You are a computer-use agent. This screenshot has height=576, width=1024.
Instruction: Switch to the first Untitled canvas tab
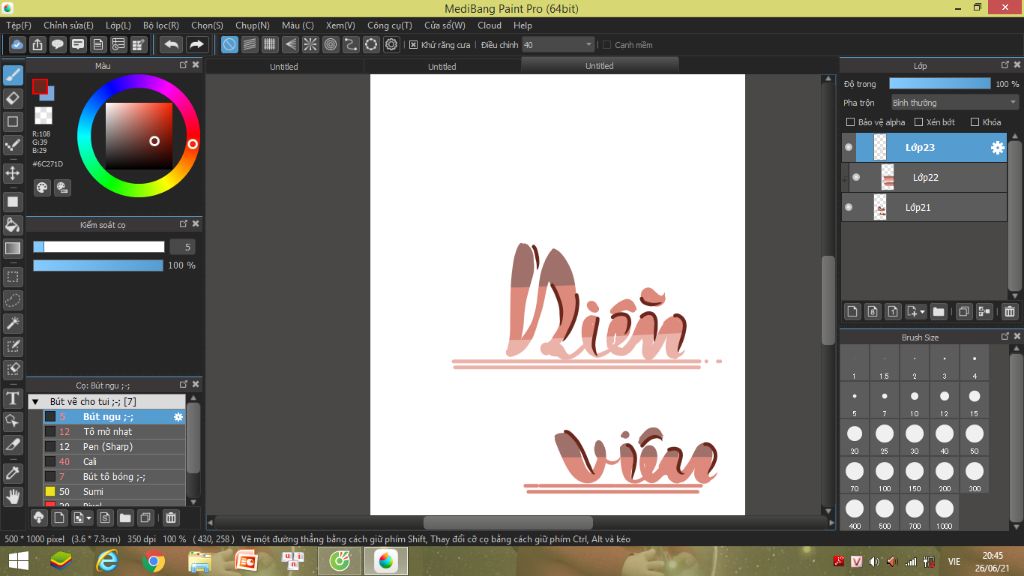[284, 67]
